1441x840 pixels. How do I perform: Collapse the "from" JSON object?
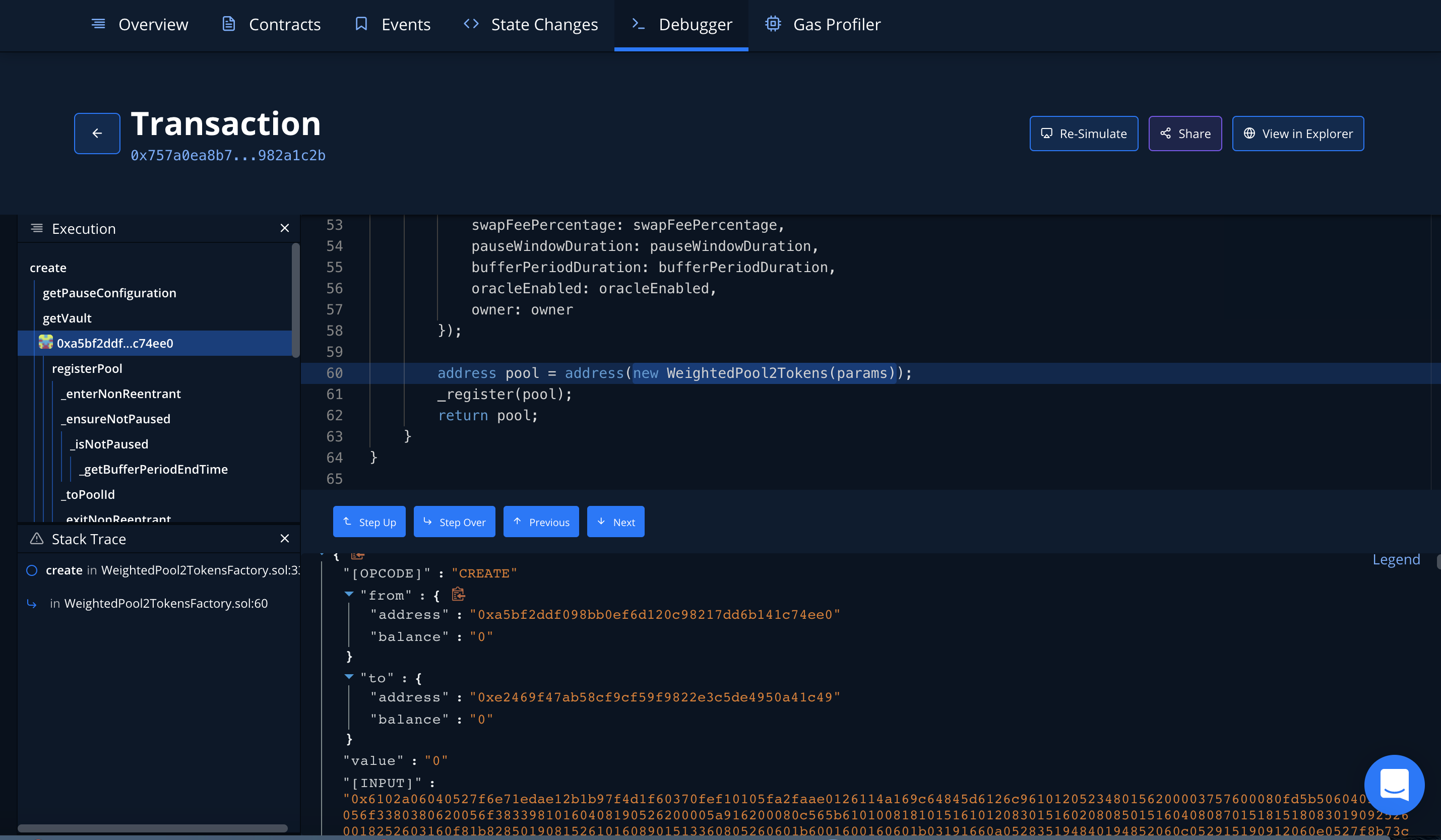click(349, 595)
